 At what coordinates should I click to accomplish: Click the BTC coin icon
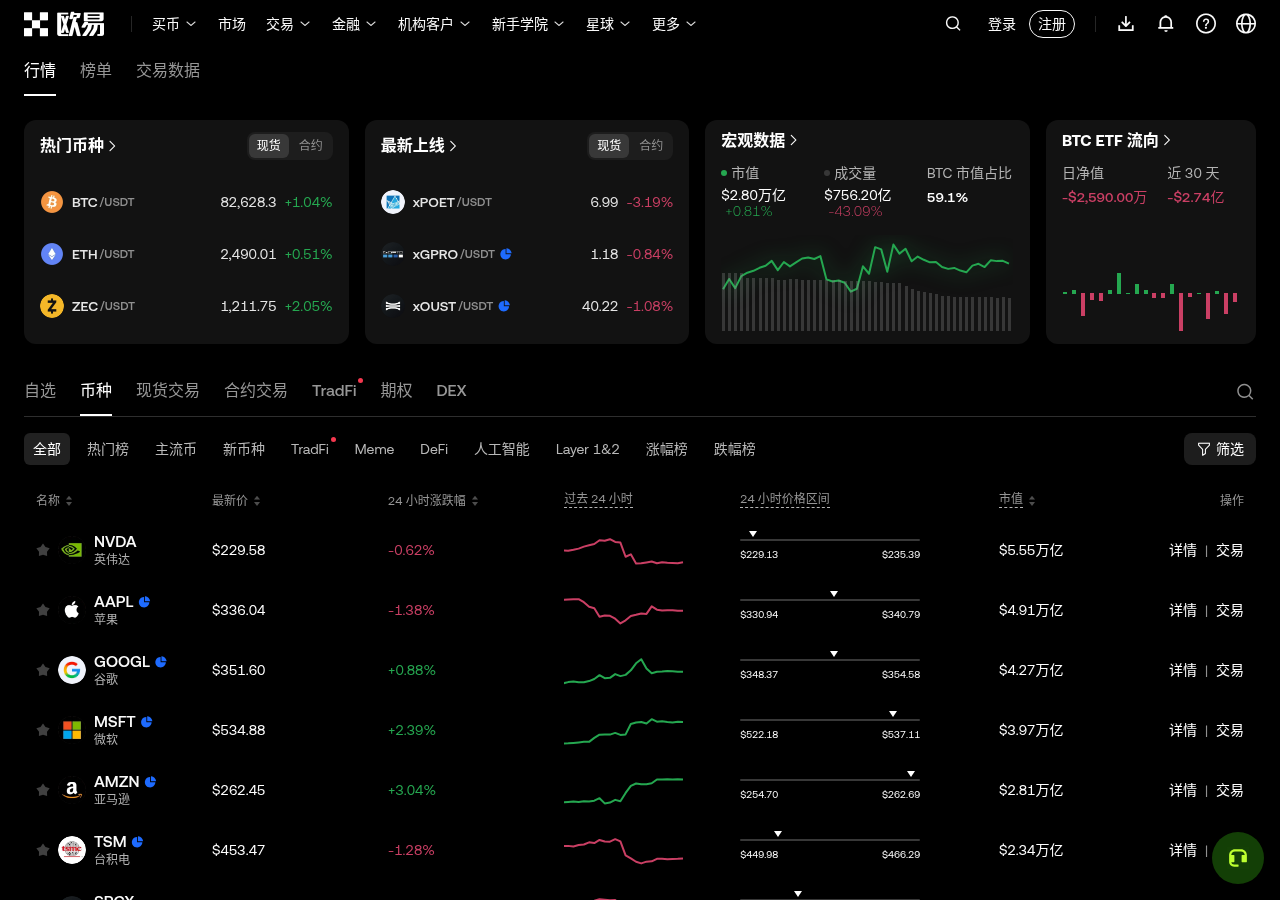click(52, 202)
